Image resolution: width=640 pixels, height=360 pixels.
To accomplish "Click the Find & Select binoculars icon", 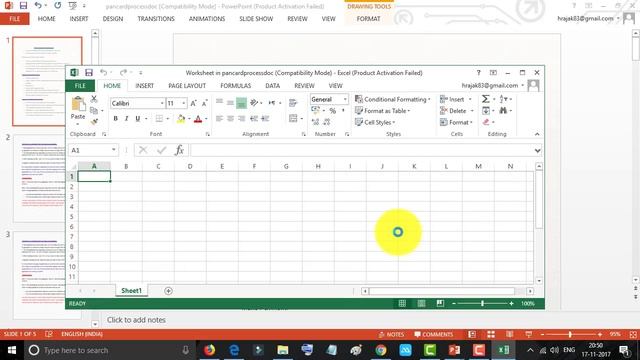I will coord(503,110).
